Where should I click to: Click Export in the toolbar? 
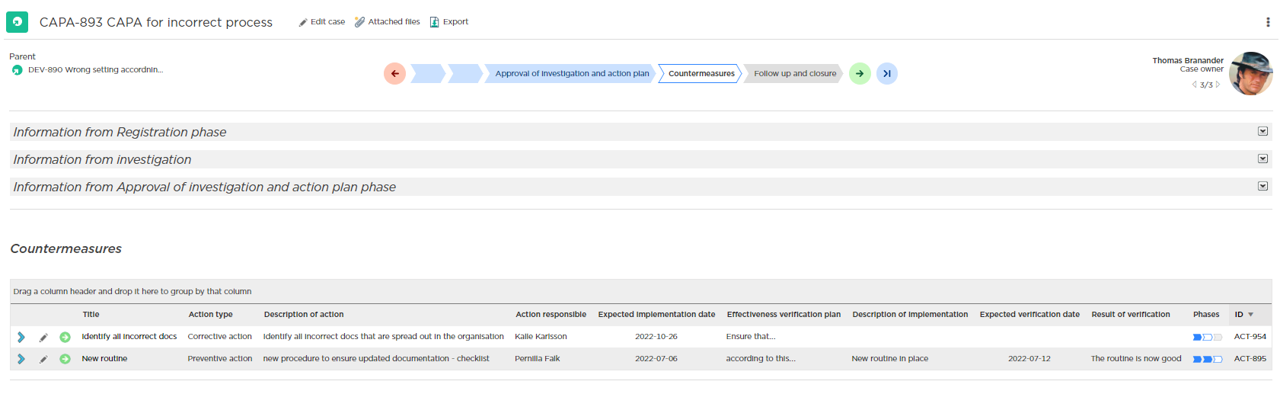coord(449,22)
